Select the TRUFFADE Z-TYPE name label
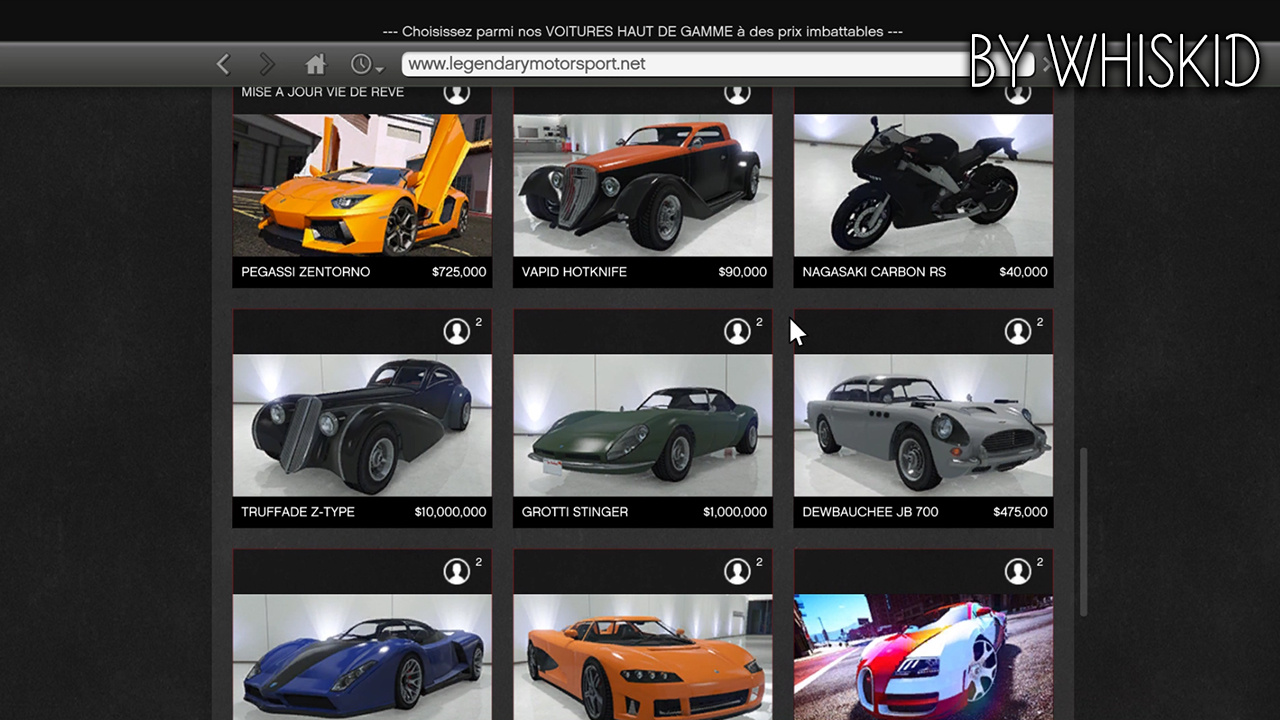Viewport: 1280px width, 720px height. [x=298, y=512]
